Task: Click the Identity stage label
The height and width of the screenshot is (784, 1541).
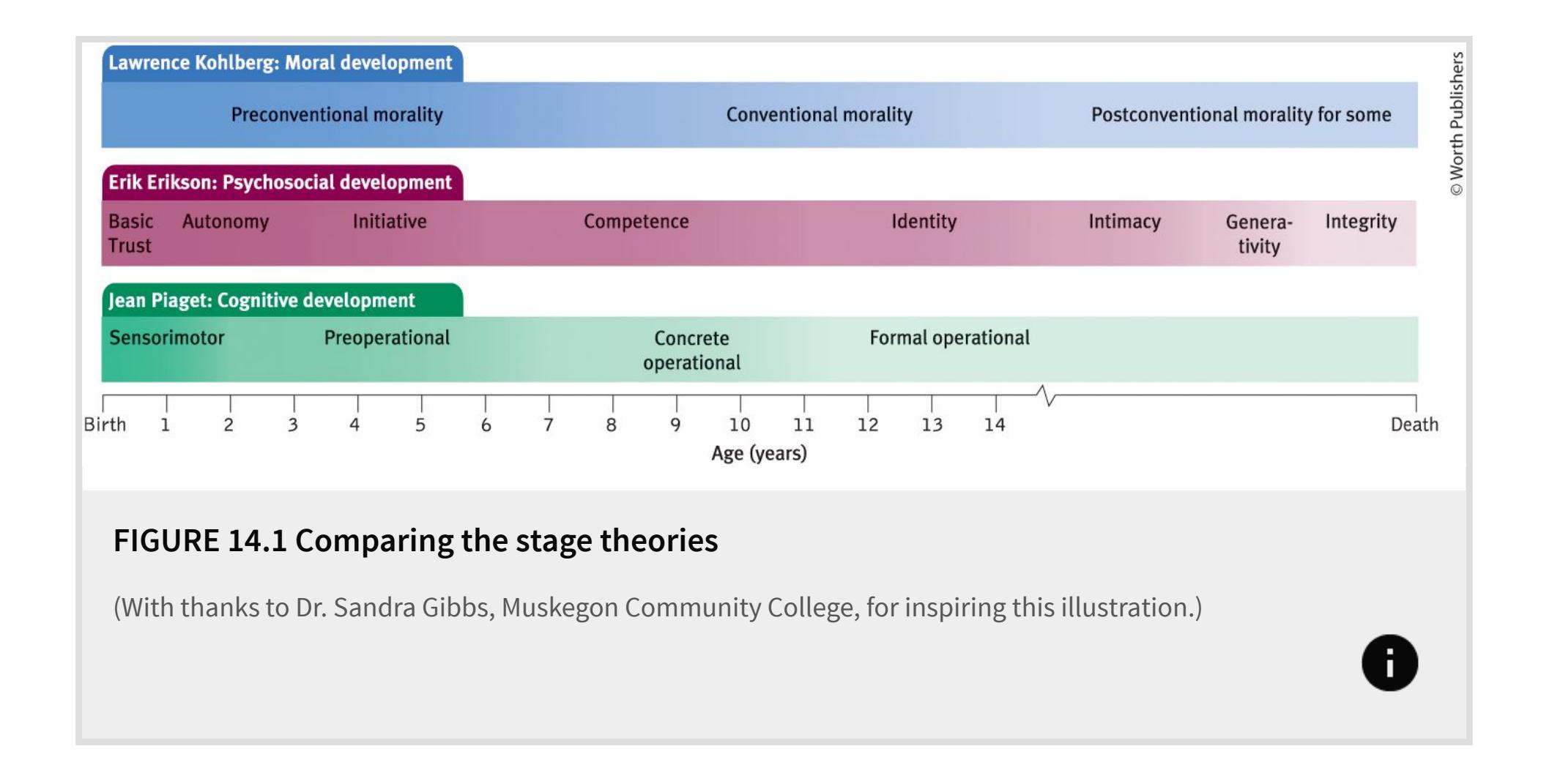Action: click(924, 222)
